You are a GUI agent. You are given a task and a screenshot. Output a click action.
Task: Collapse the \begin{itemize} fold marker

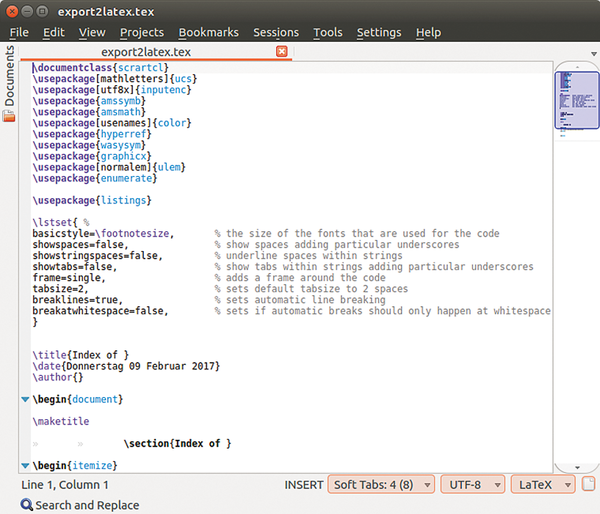pyautogui.click(x=25, y=466)
